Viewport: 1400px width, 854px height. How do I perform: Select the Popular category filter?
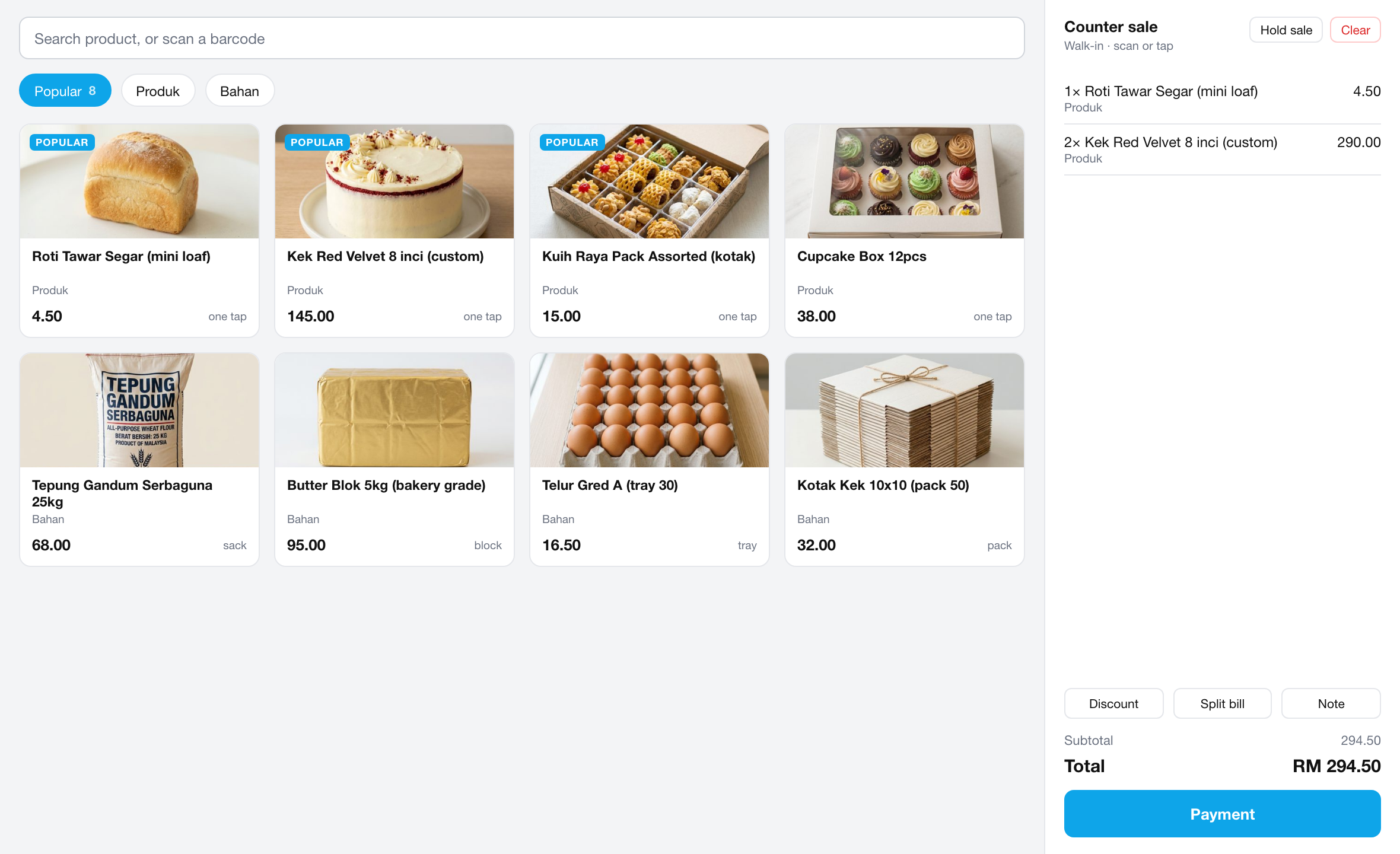coord(65,91)
